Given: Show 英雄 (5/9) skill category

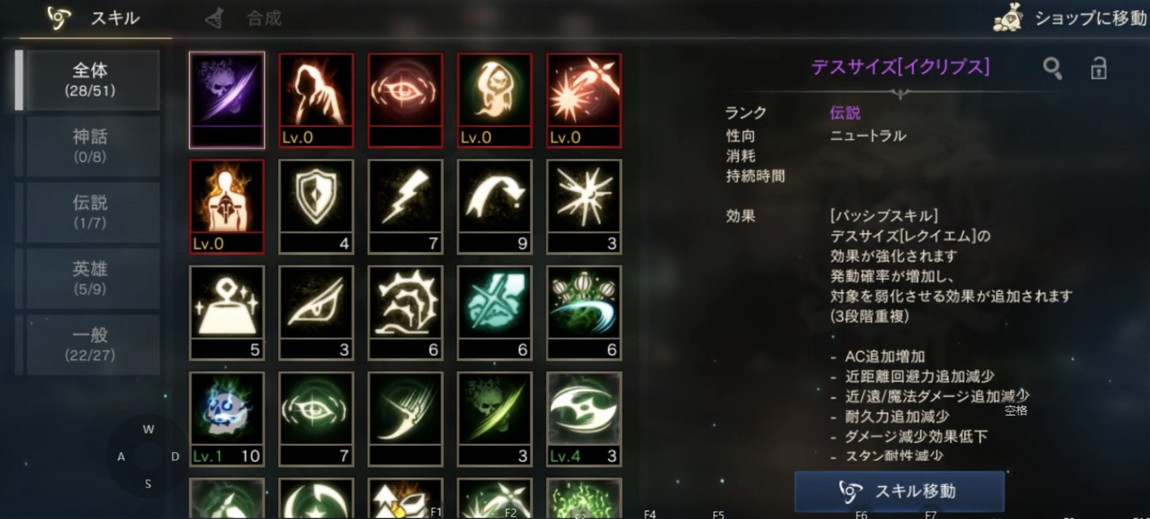Looking at the screenshot, I should tap(92, 279).
